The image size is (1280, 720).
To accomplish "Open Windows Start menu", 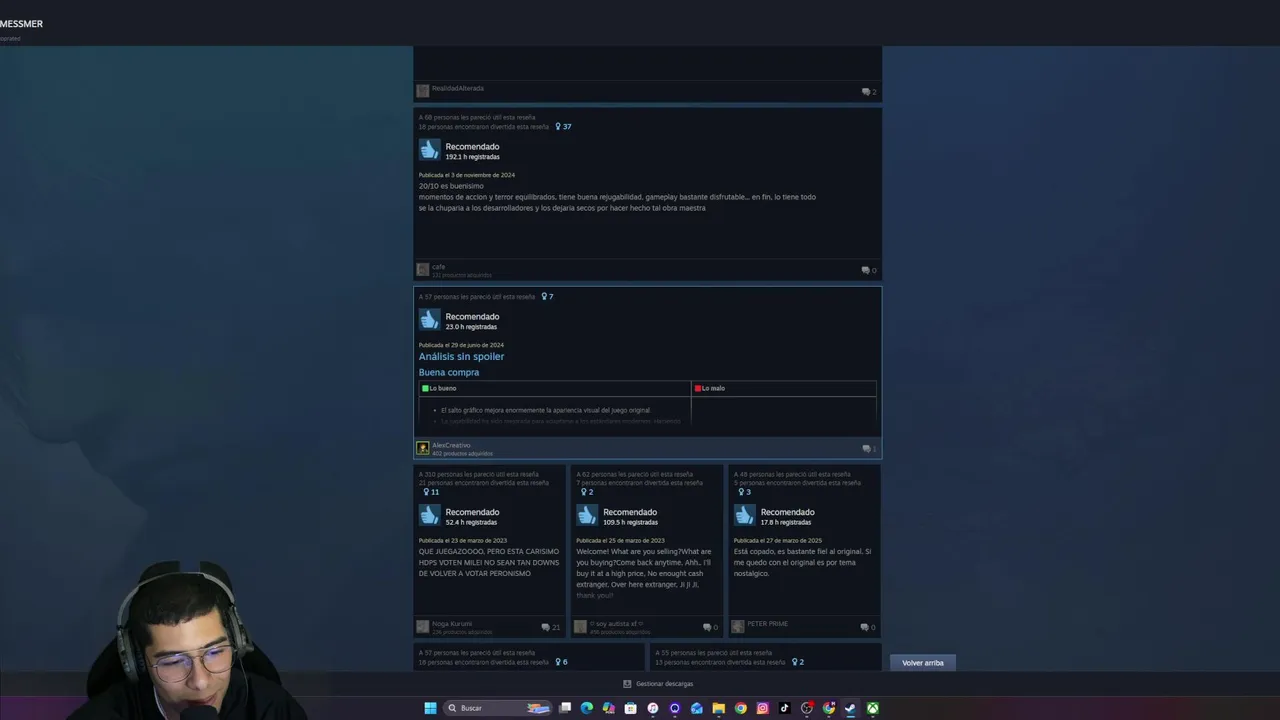I will point(430,708).
